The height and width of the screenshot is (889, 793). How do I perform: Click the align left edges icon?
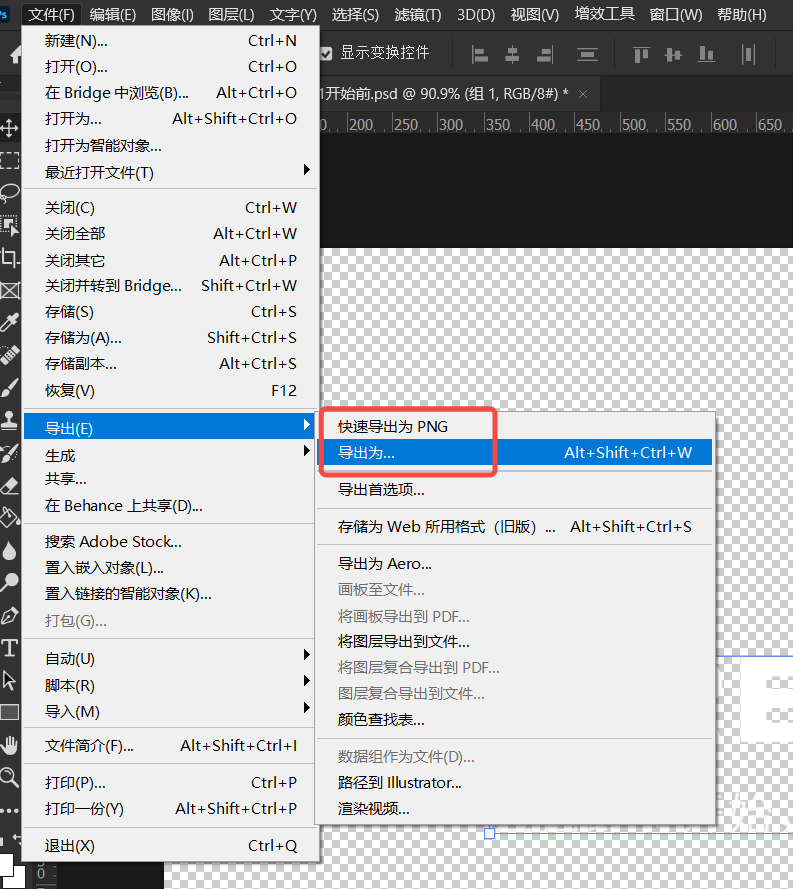(480, 54)
